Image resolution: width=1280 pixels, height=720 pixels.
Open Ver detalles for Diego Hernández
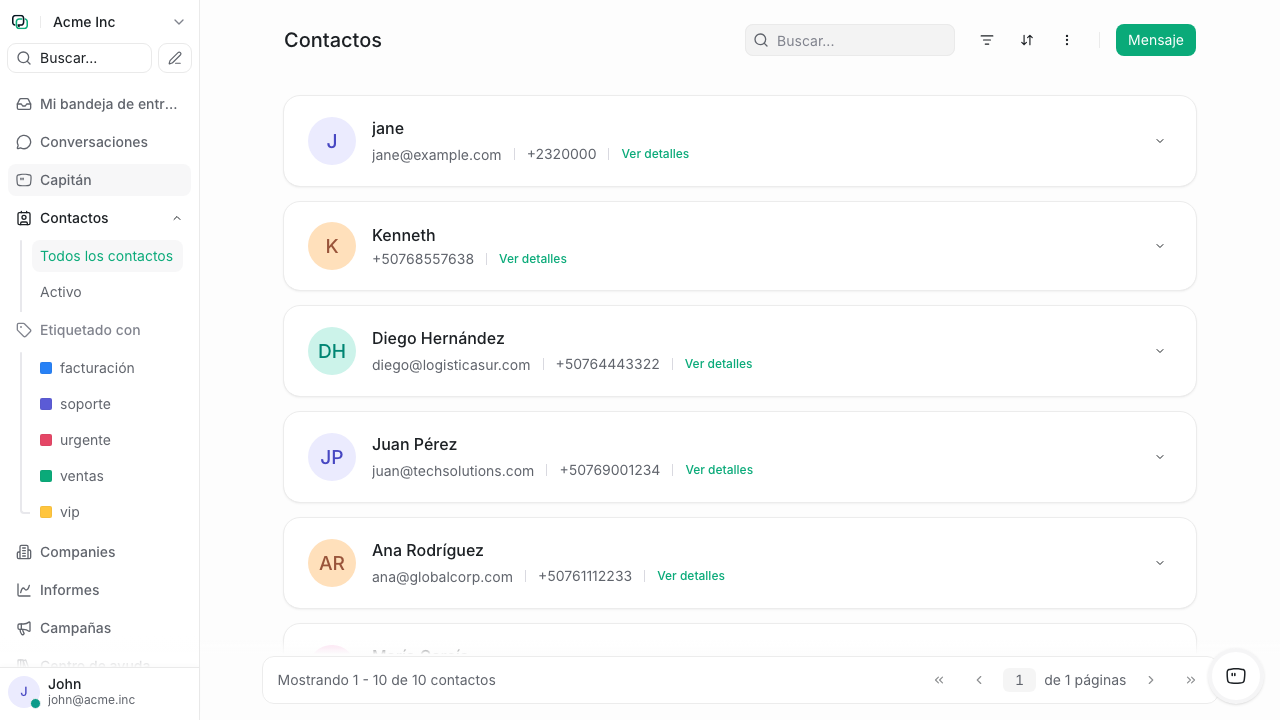tap(718, 363)
